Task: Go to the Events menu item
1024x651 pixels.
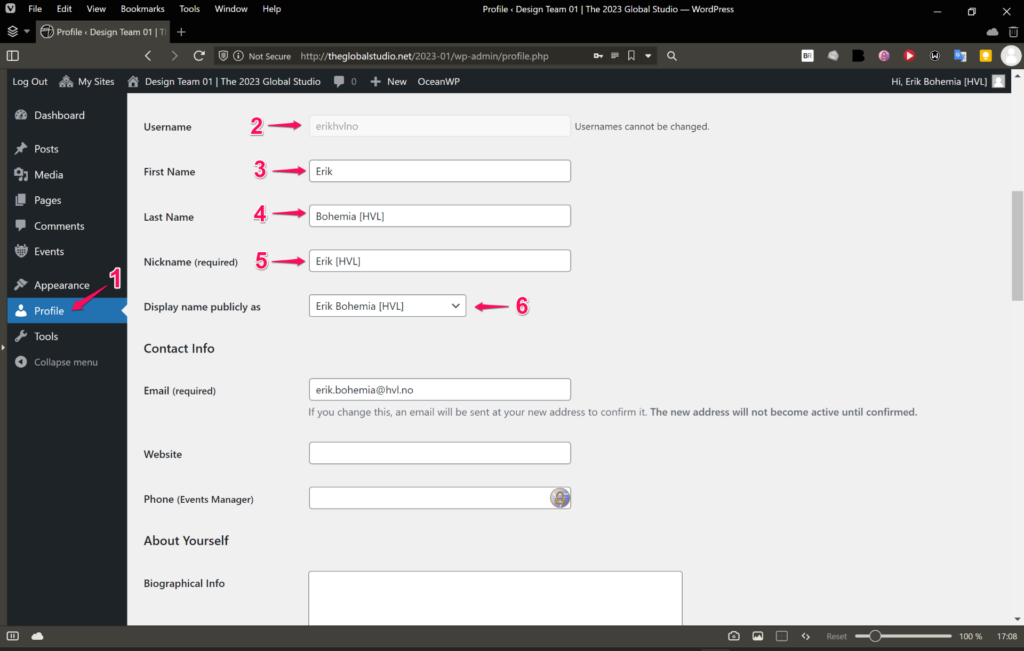Action: [x=48, y=252]
